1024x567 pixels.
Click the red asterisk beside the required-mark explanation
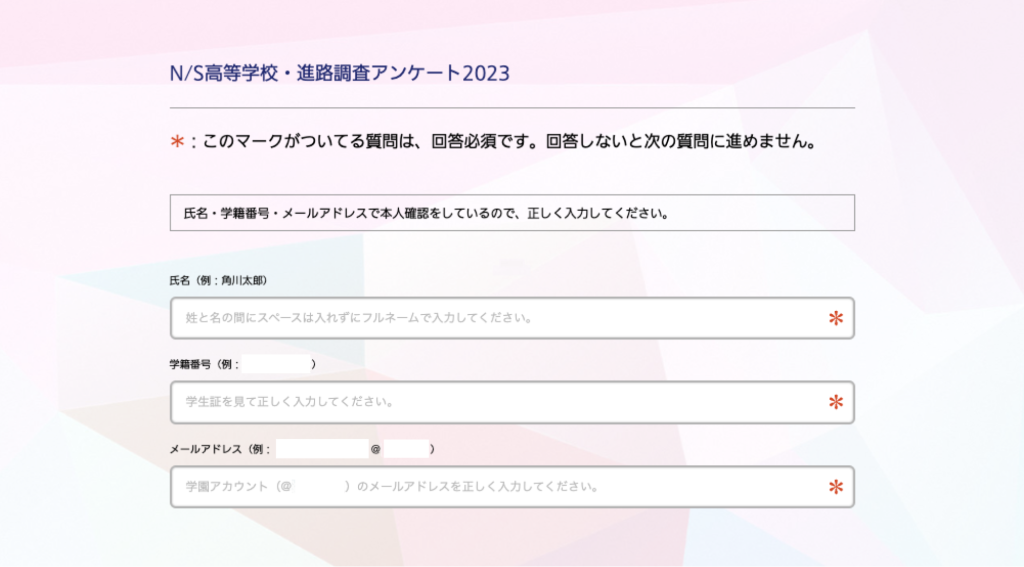[x=177, y=141]
